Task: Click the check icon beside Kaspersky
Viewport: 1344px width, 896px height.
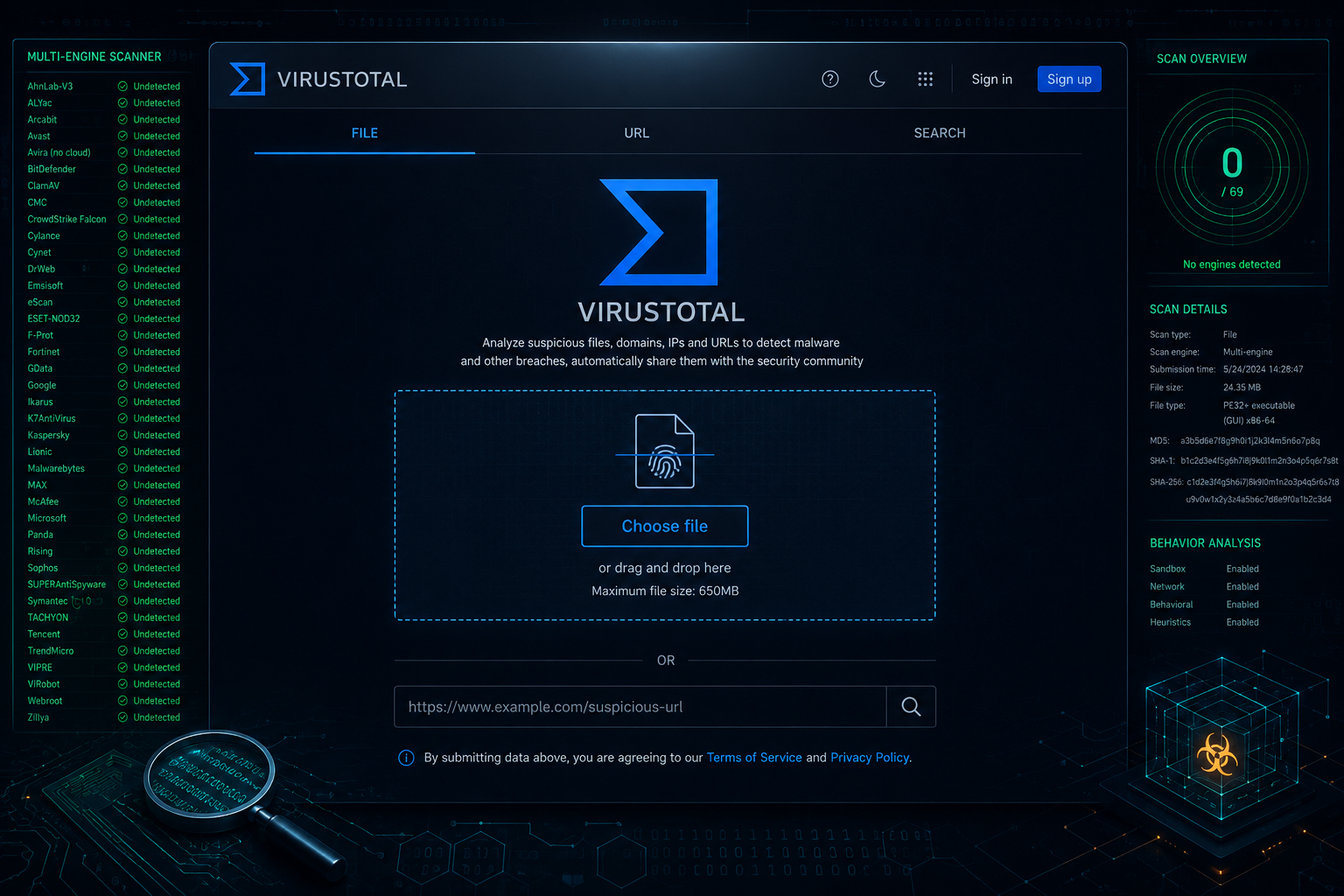Action: pyautogui.click(x=122, y=436)
